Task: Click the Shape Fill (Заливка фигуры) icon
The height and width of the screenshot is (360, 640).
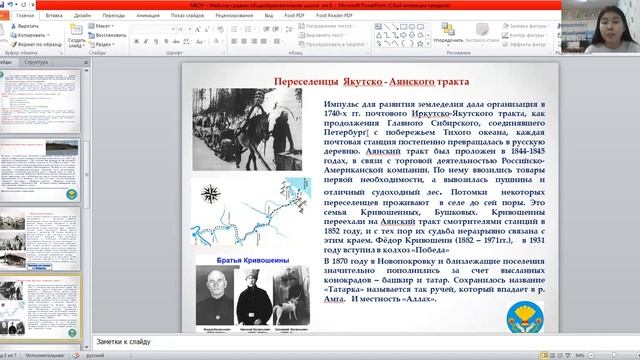Action: click(505, 26)
